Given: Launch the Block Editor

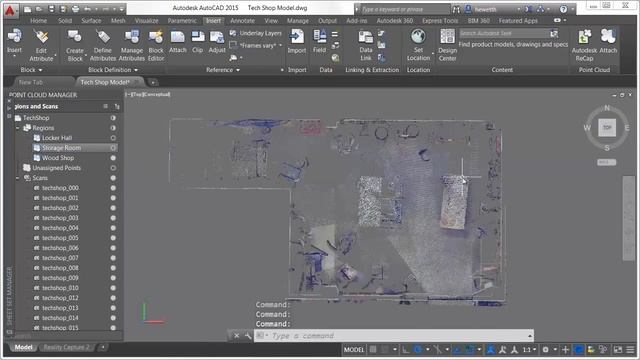Looking at the screenshot, I should 156,45.
